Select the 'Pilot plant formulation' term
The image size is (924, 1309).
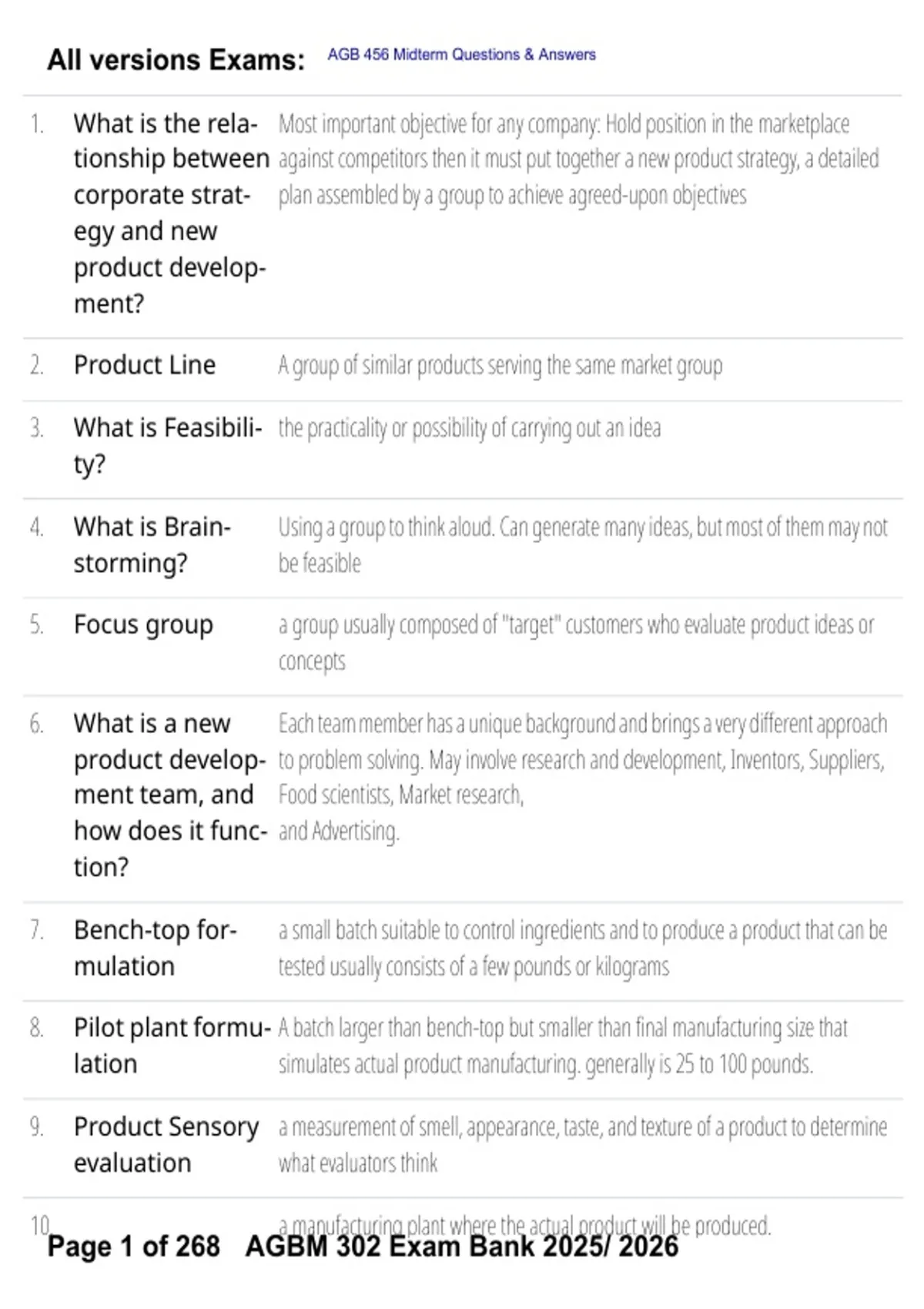[x=172, y=1046]
